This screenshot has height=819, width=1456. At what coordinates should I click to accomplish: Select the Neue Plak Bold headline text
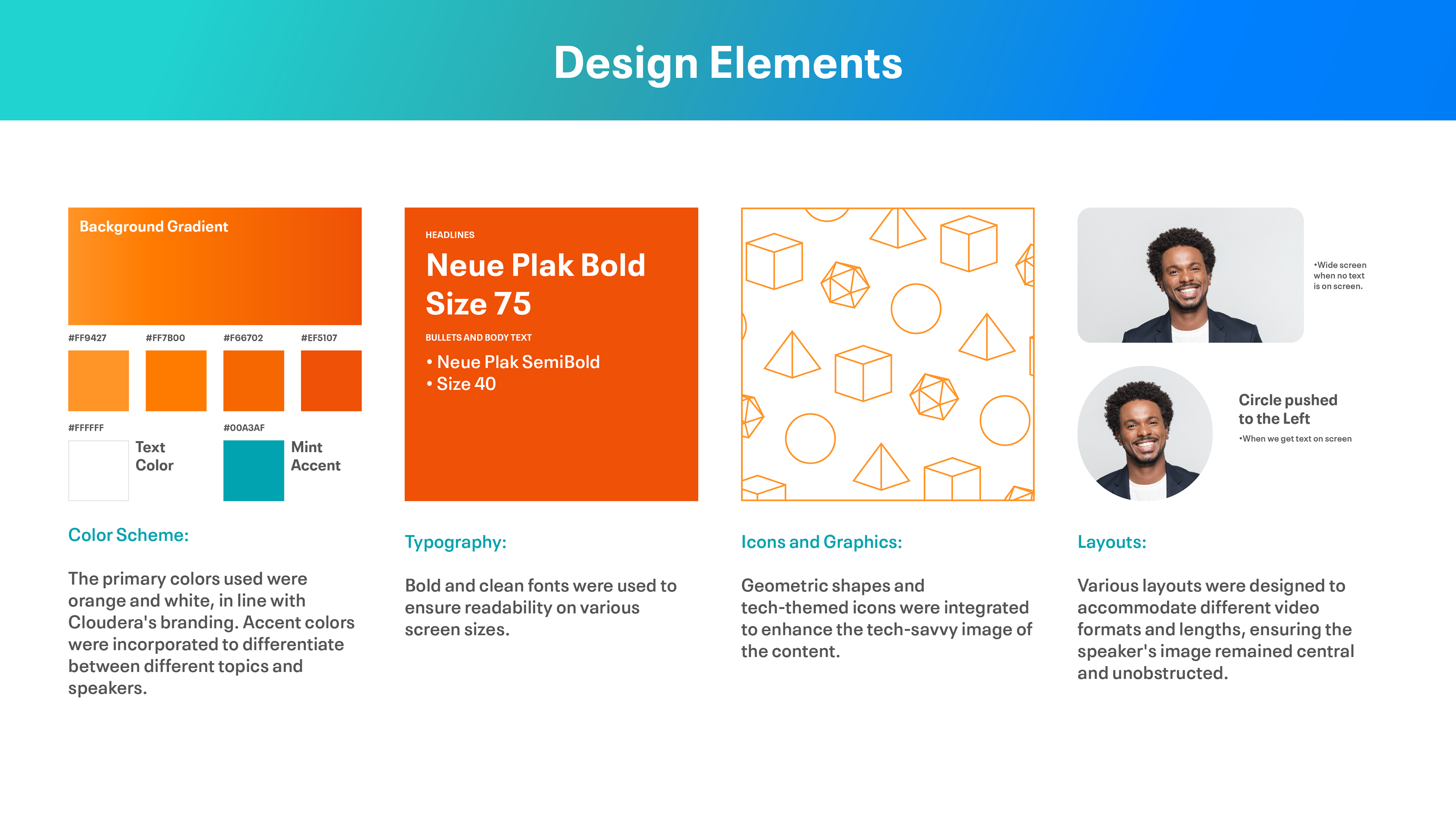coord(535,265)
